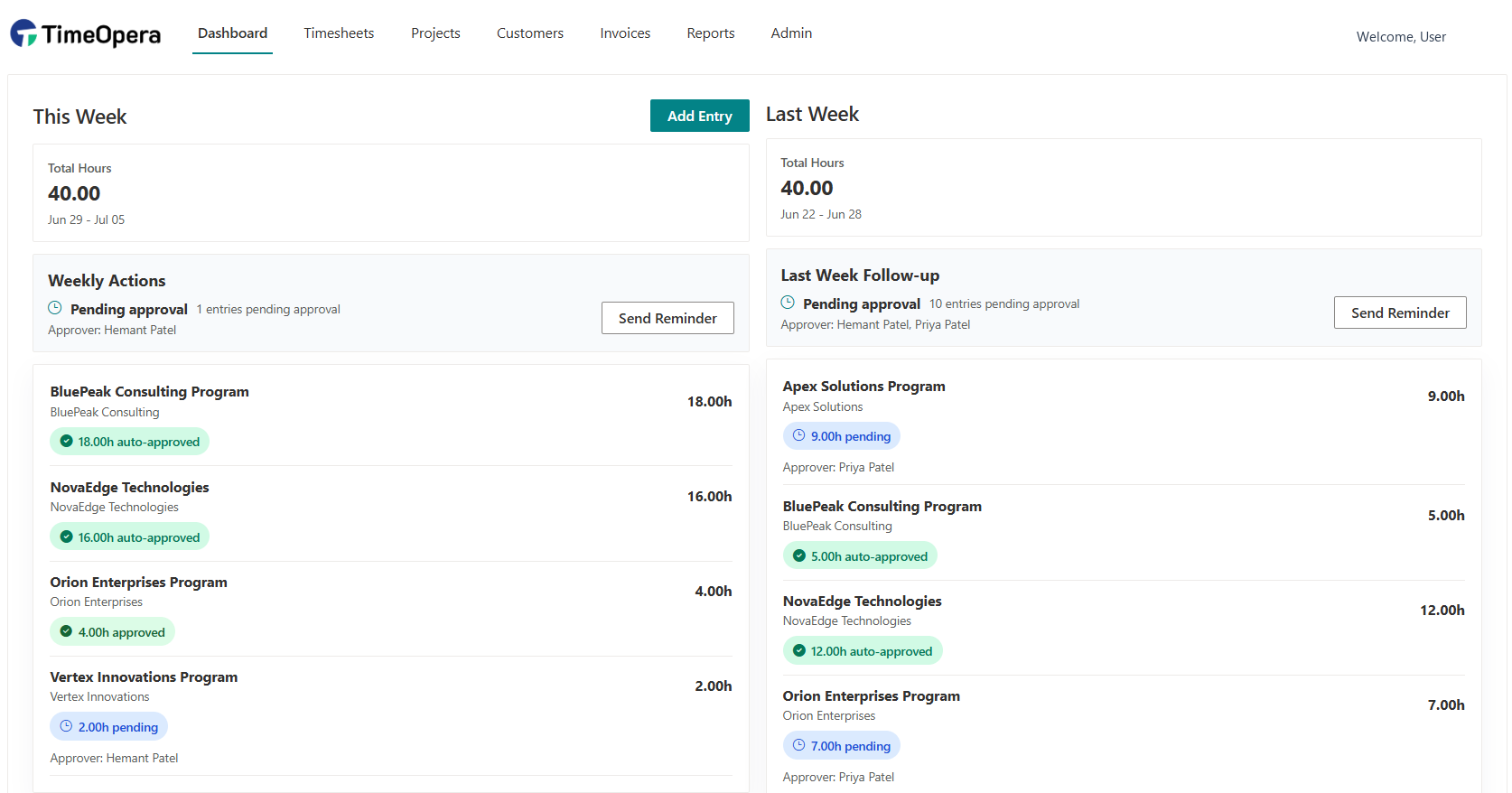Click checkmark icon on 18.00h auto-approved badge
This screenshot has width=1512, height=793.
66,442
